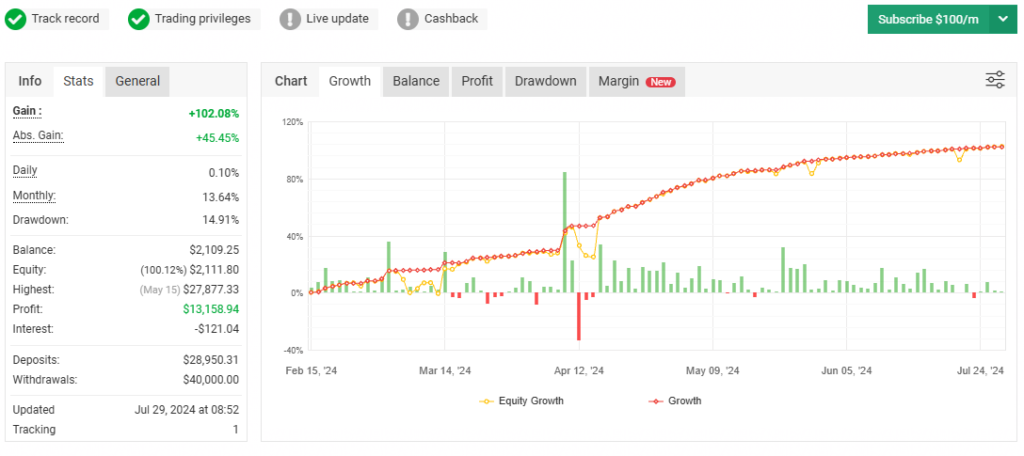Click the Track record green checkmark icon
This screenshot has width=1024, height=456.
[x=16, y=19]
